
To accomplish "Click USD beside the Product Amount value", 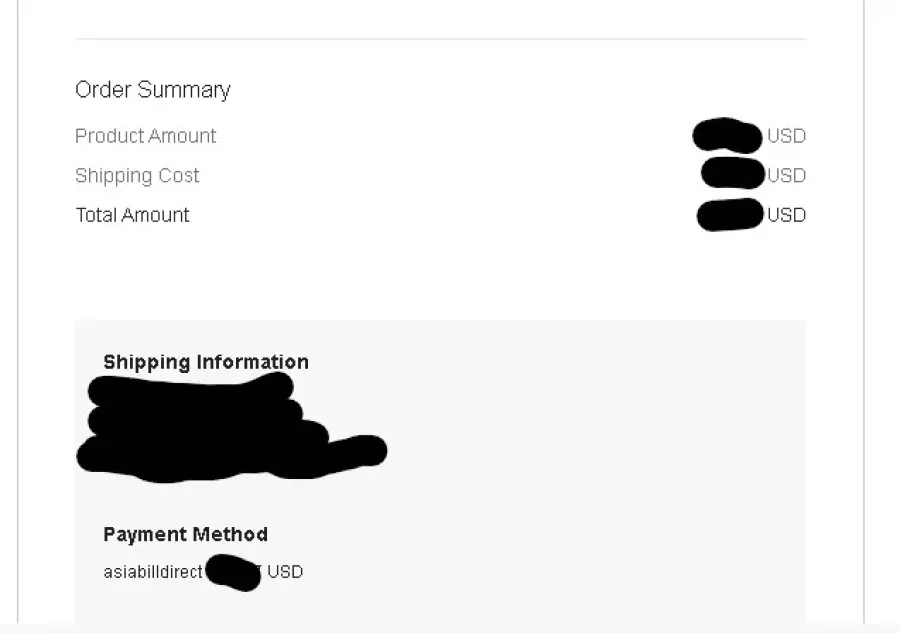I will (x=786, y=136).
